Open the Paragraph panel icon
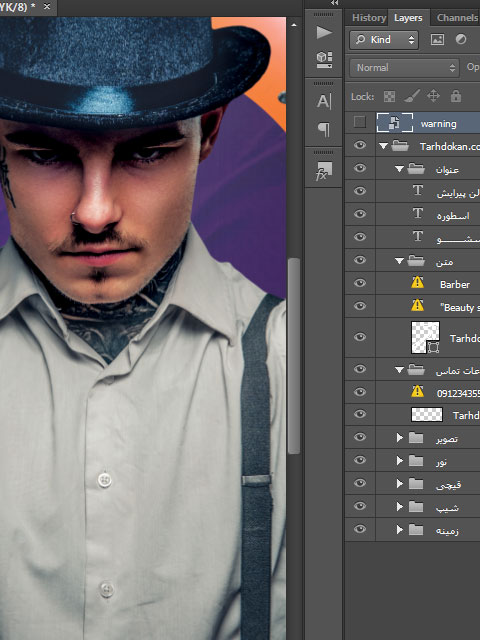480x640 pixels. (324, 129)
